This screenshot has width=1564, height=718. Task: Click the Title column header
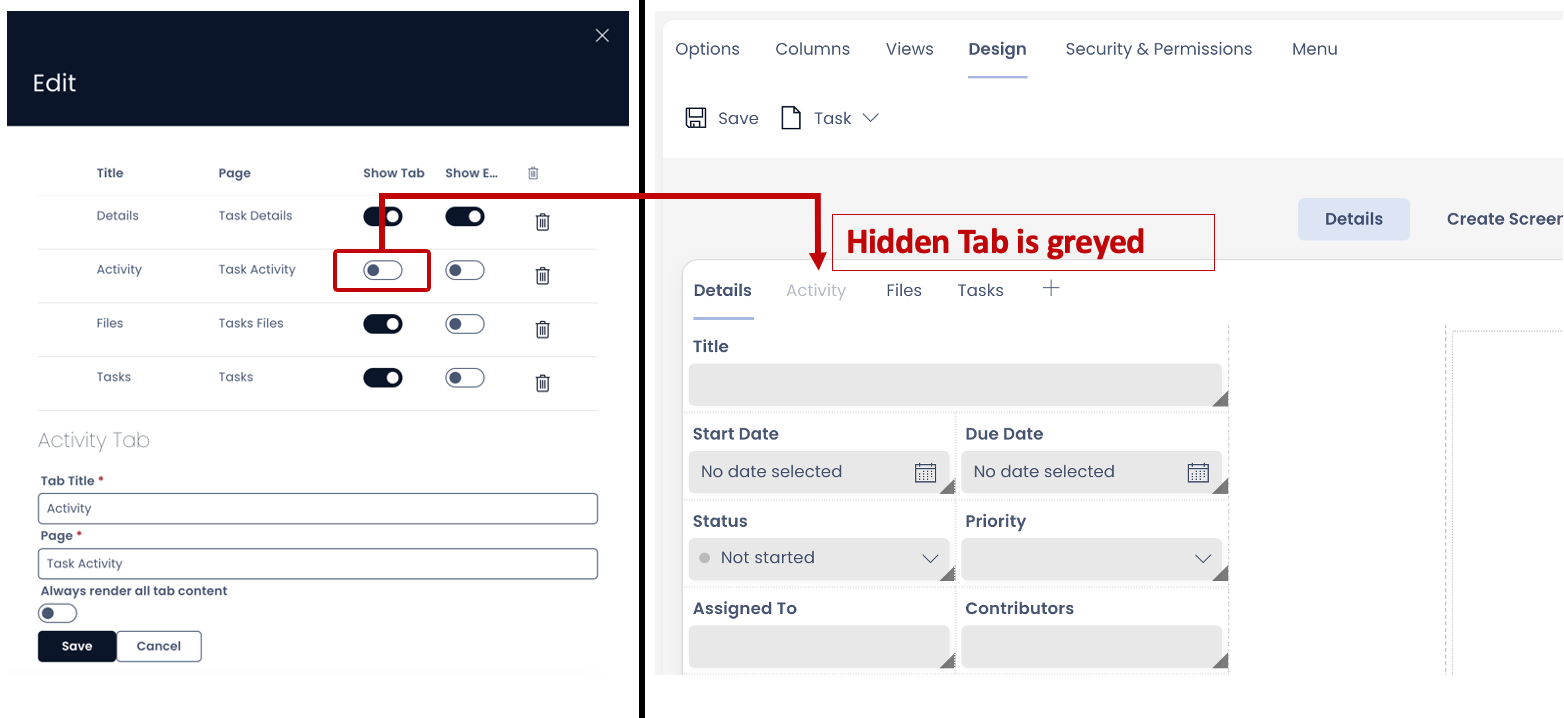click(110, 173)
